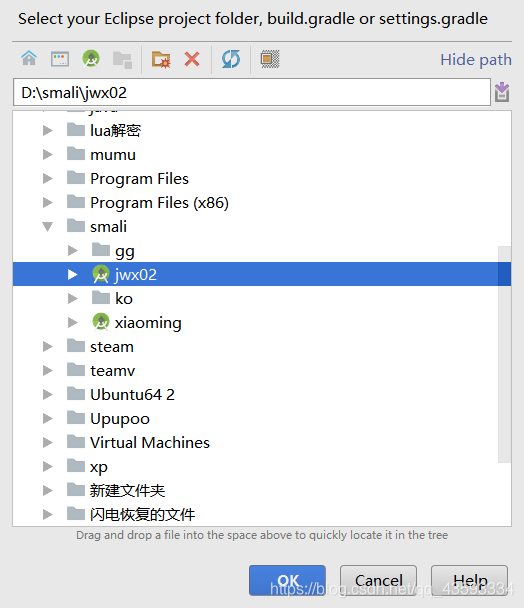Confirm selection with OK button
Screen dimensions: 524x608
[287, 580]
